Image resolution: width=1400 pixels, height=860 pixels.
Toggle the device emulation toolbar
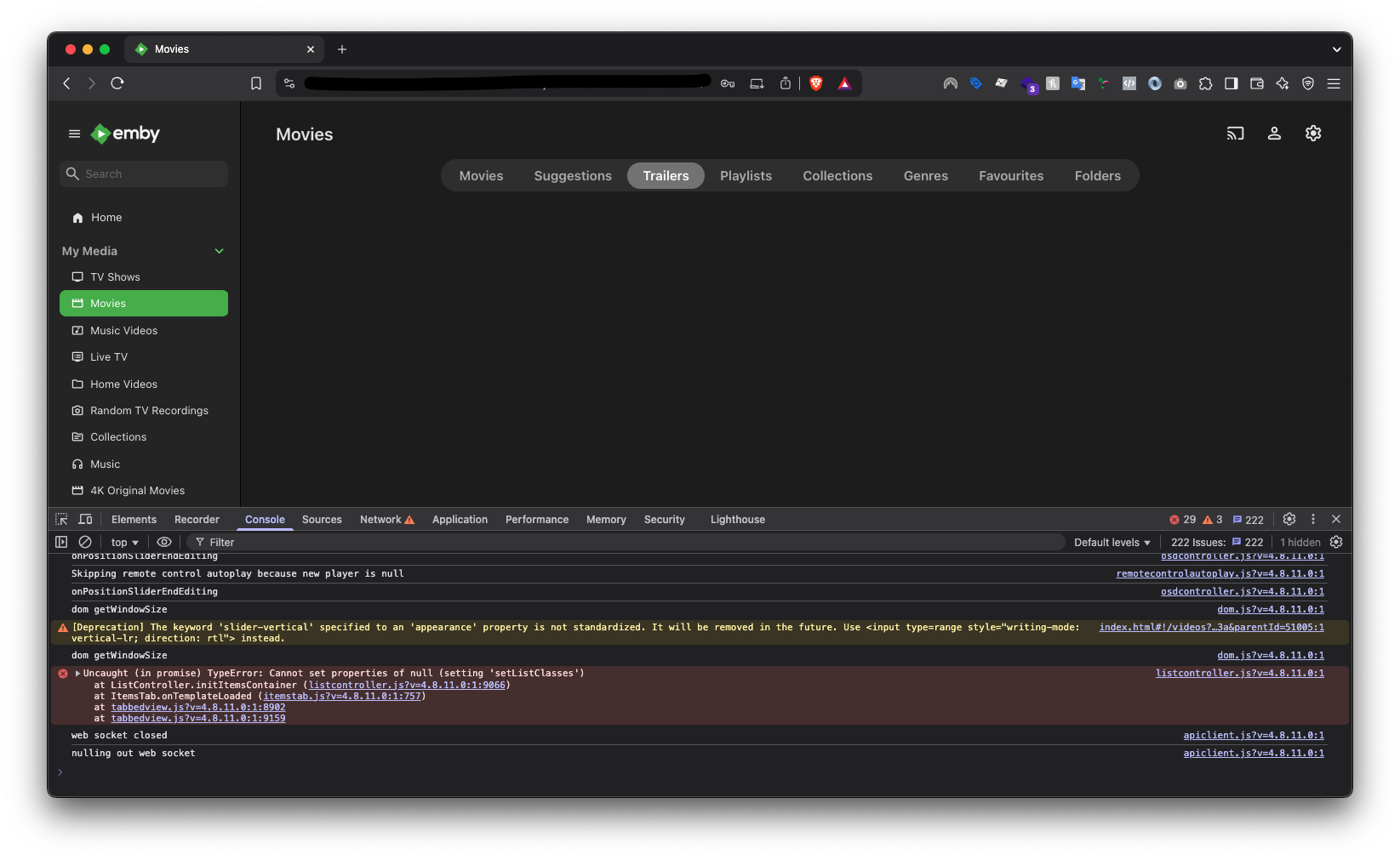point(85,519)
